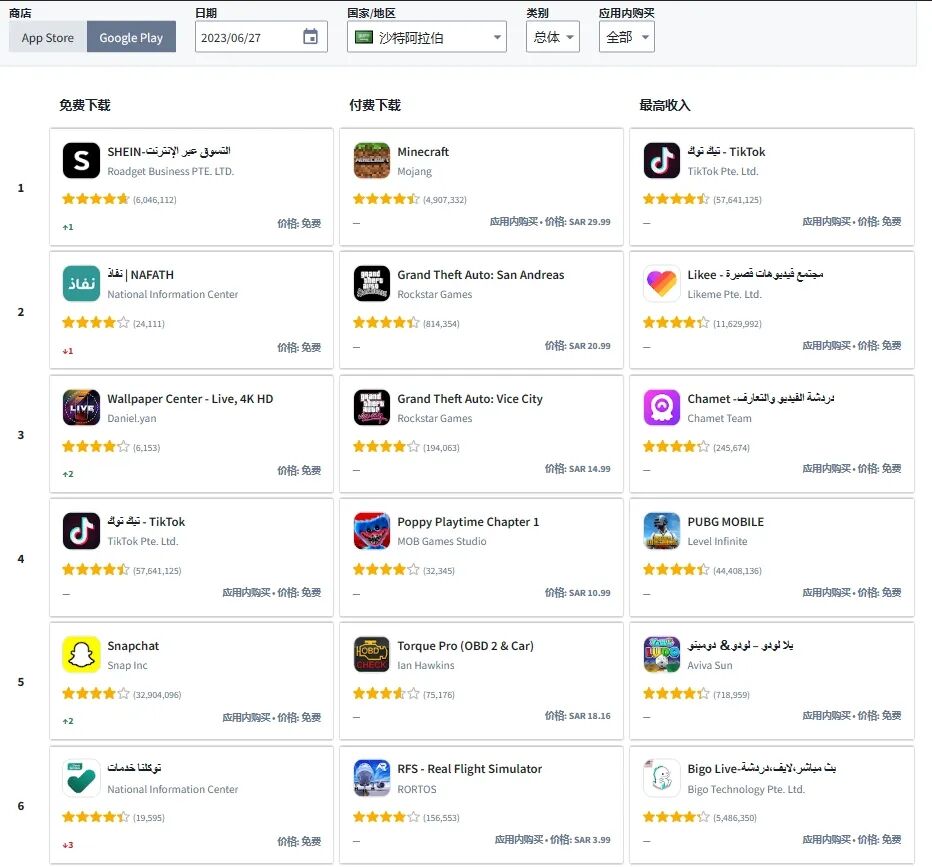
Task: Expand the 沙特阿拉伯 country dropdown
Action: (x=427, y=37)
